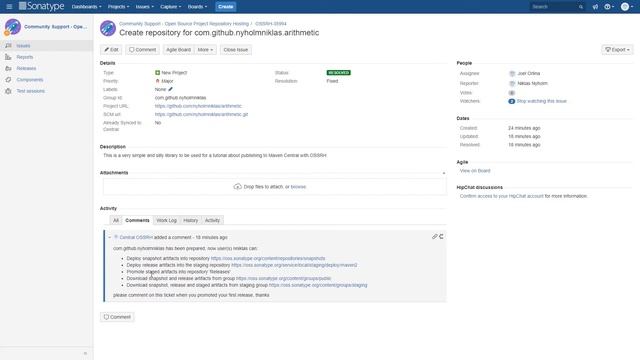This screenshot has height=360, width=640.
Task: Click the watchers count badge
Action: [x=511, y=101]
